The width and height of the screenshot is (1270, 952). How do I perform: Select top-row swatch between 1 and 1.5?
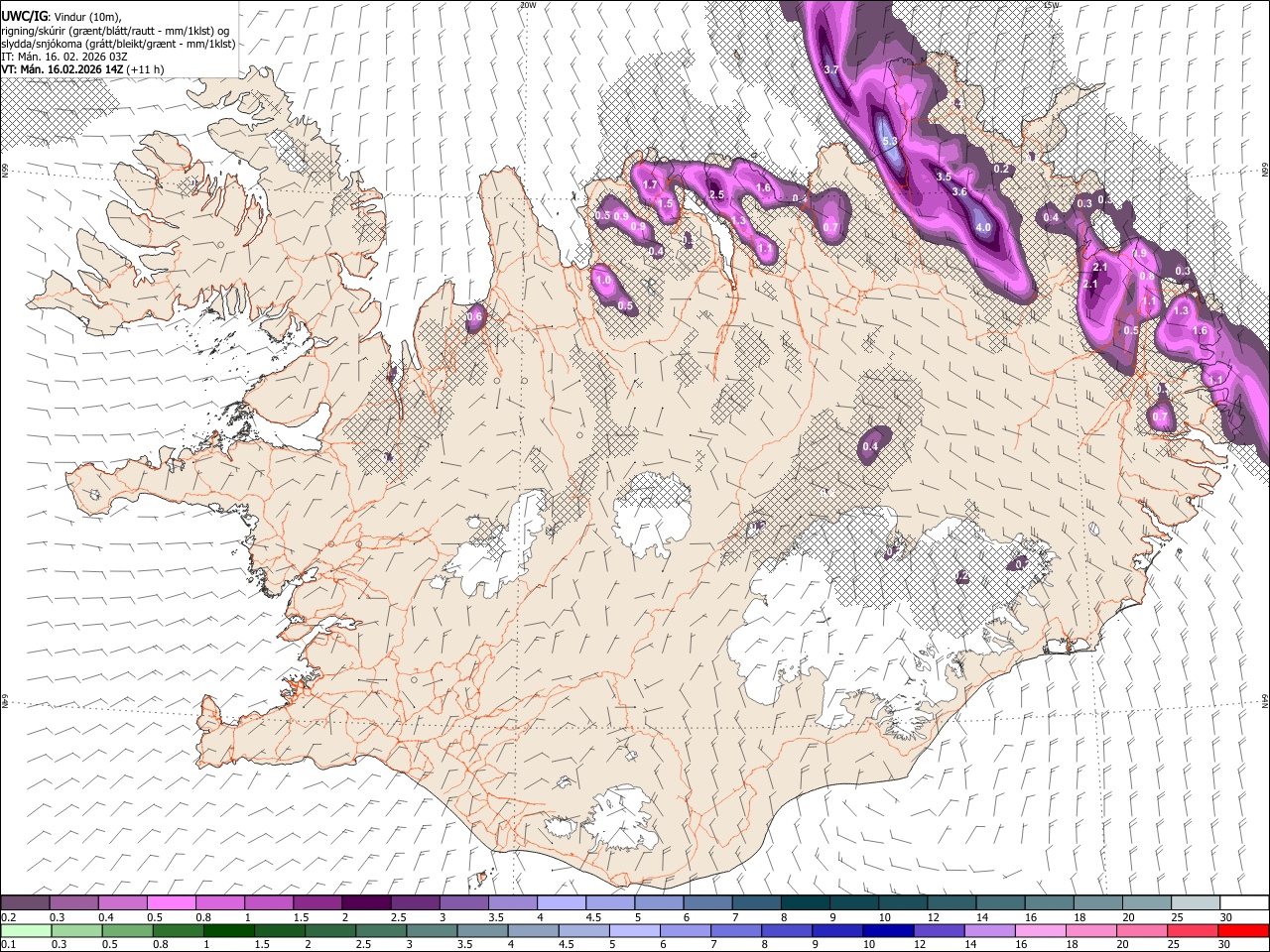coord(268,903)
